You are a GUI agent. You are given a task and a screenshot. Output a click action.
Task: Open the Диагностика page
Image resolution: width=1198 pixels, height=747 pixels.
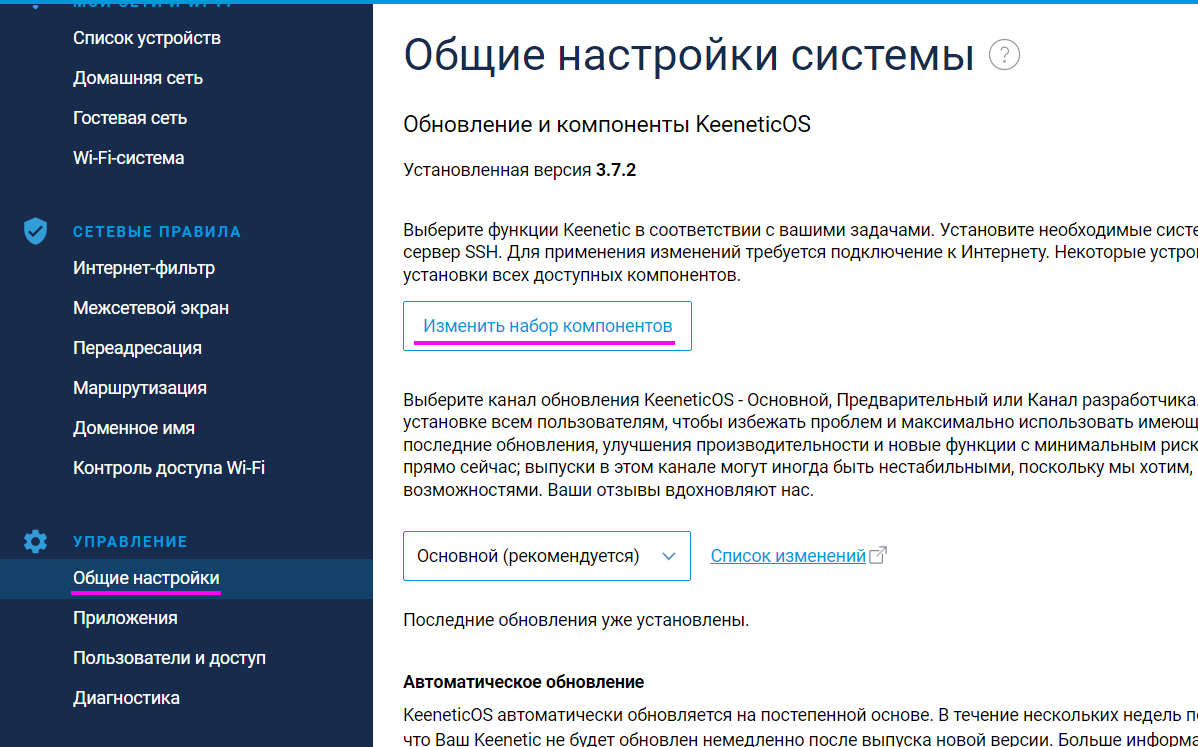(126, 697)
